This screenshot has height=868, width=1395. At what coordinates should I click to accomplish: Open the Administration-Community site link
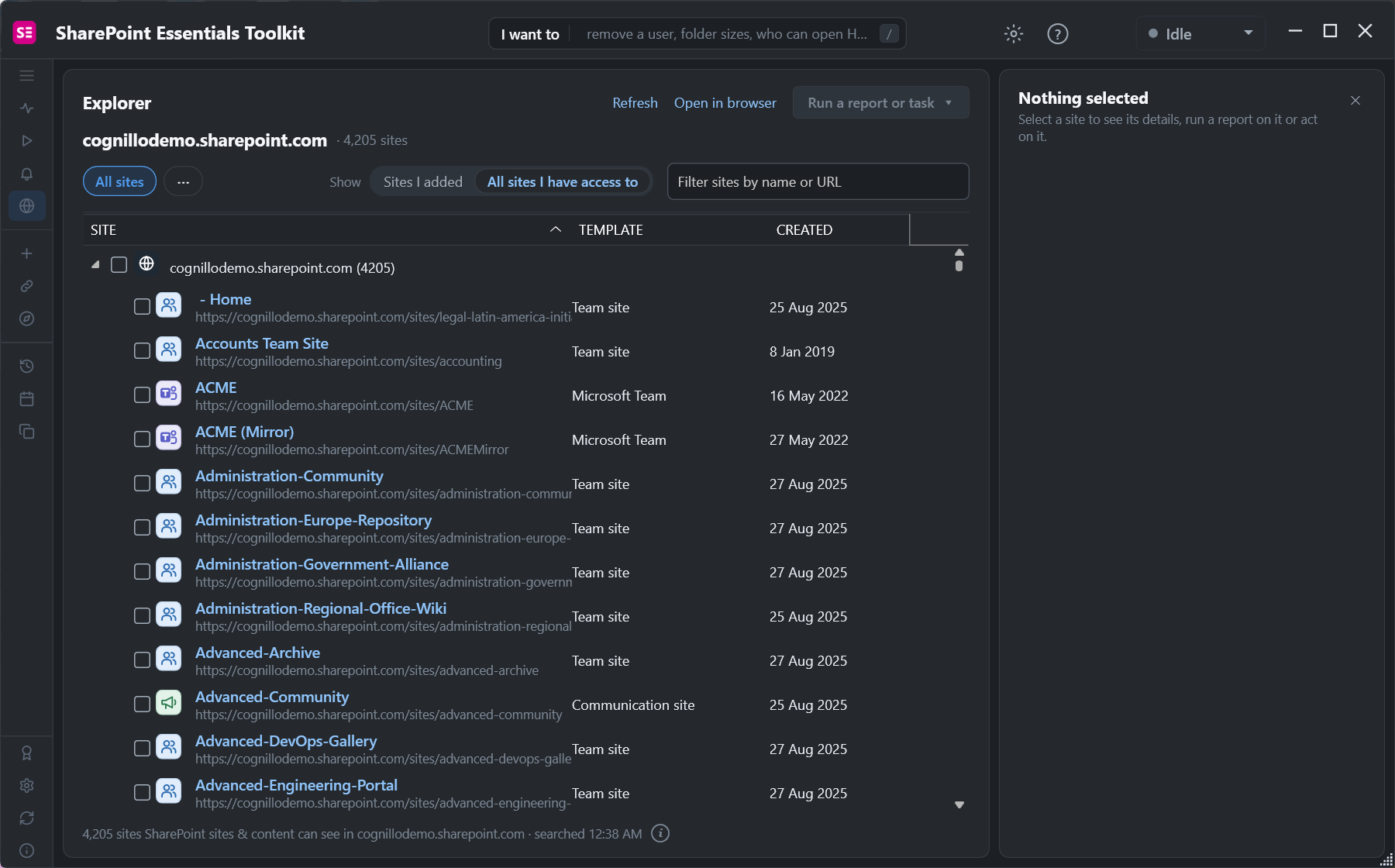(x=289, y=476)
